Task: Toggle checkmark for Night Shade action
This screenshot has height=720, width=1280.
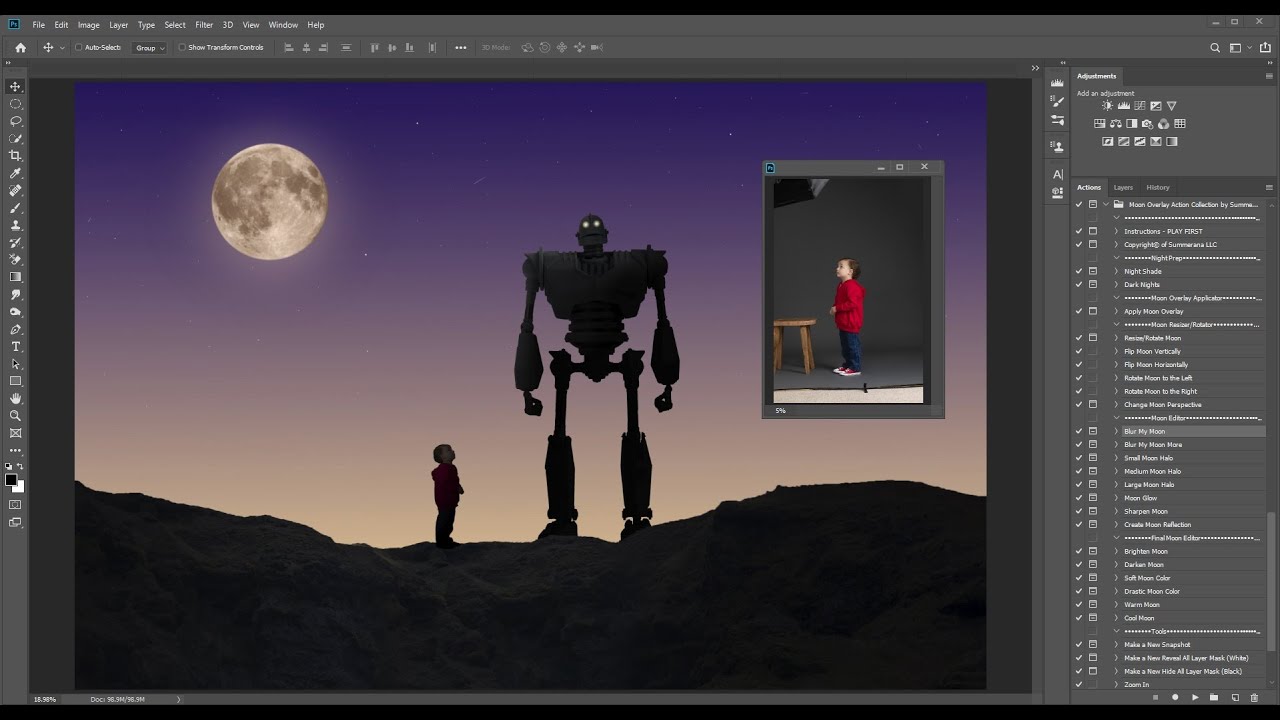Action: [1079, 271]
